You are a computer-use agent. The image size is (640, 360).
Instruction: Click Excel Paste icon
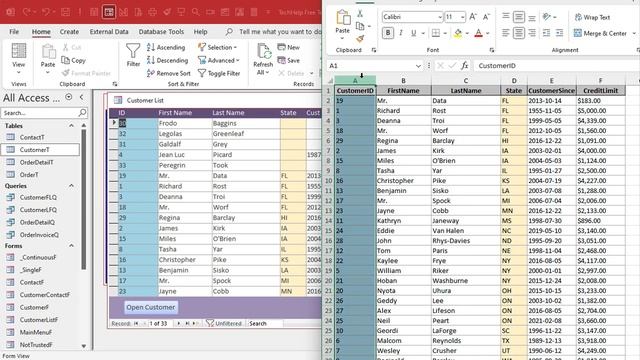[x=342, y=18]
